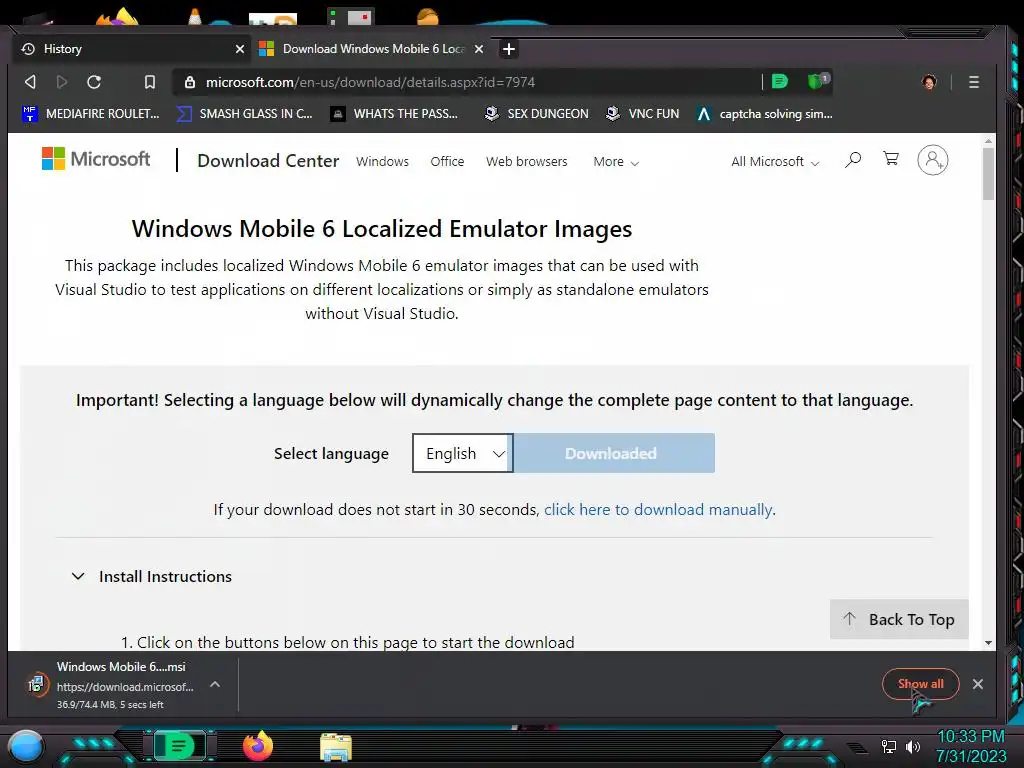Expand the All Microsoft dropdown

click(775, 161)
